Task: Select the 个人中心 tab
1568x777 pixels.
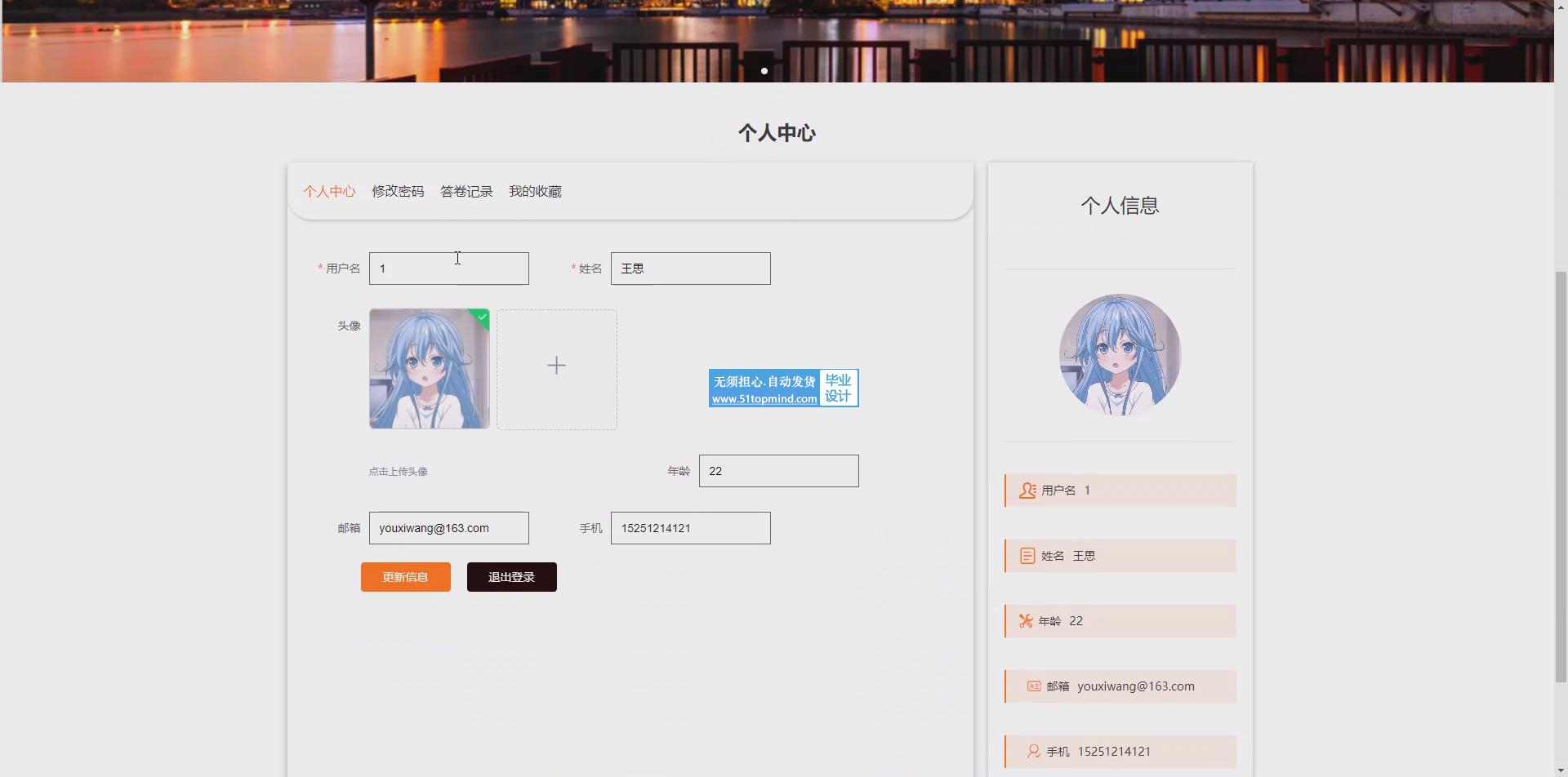Action: coord(329,192)
